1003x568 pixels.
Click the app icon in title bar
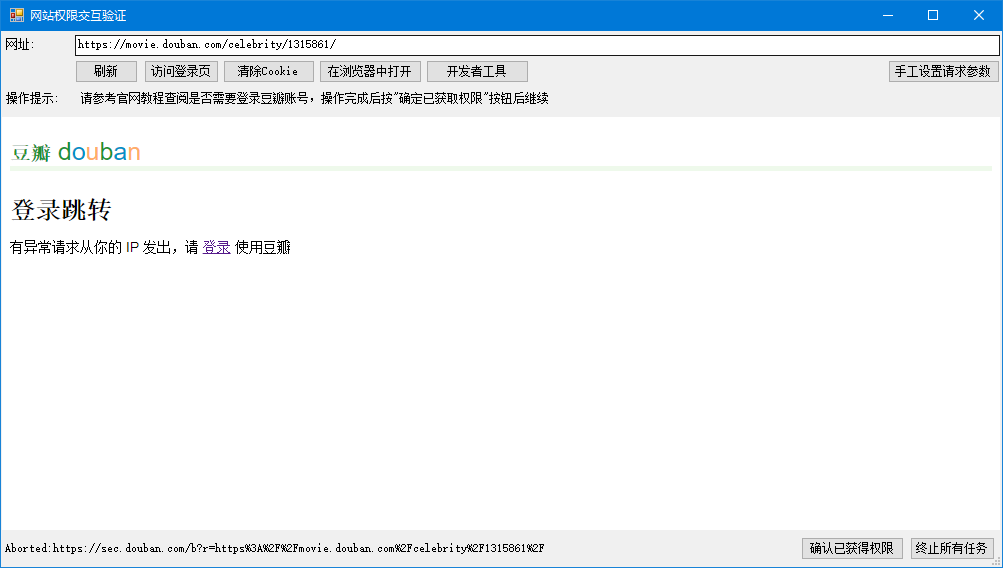point(17,15)
